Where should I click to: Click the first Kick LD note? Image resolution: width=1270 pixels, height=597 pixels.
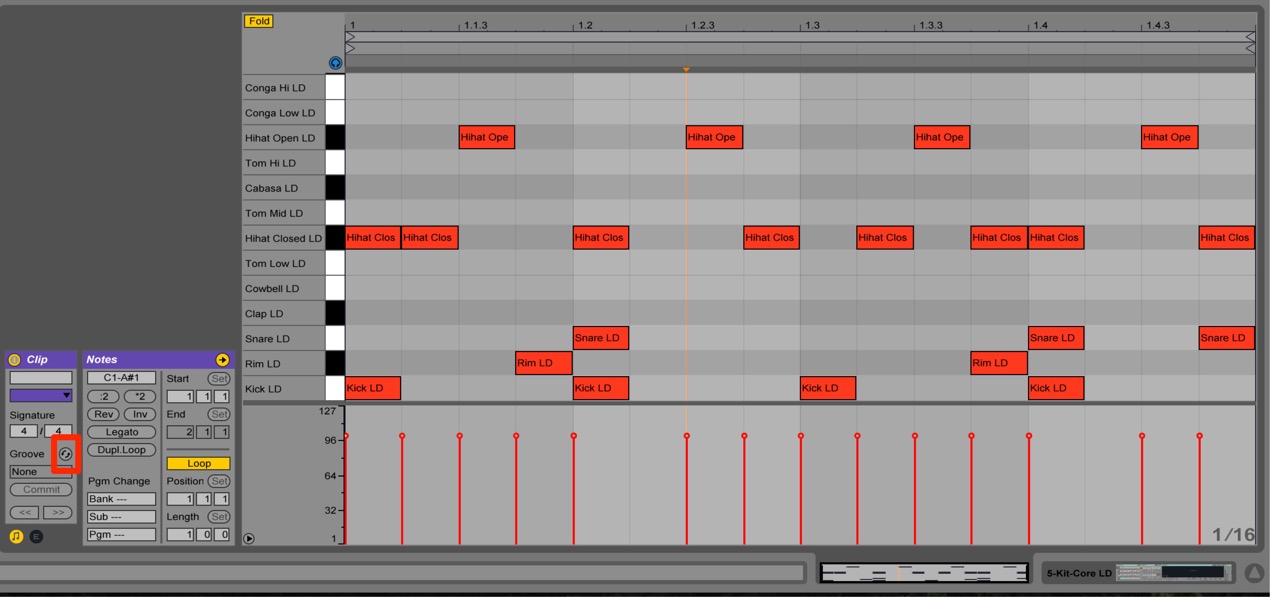coord(373,388)
